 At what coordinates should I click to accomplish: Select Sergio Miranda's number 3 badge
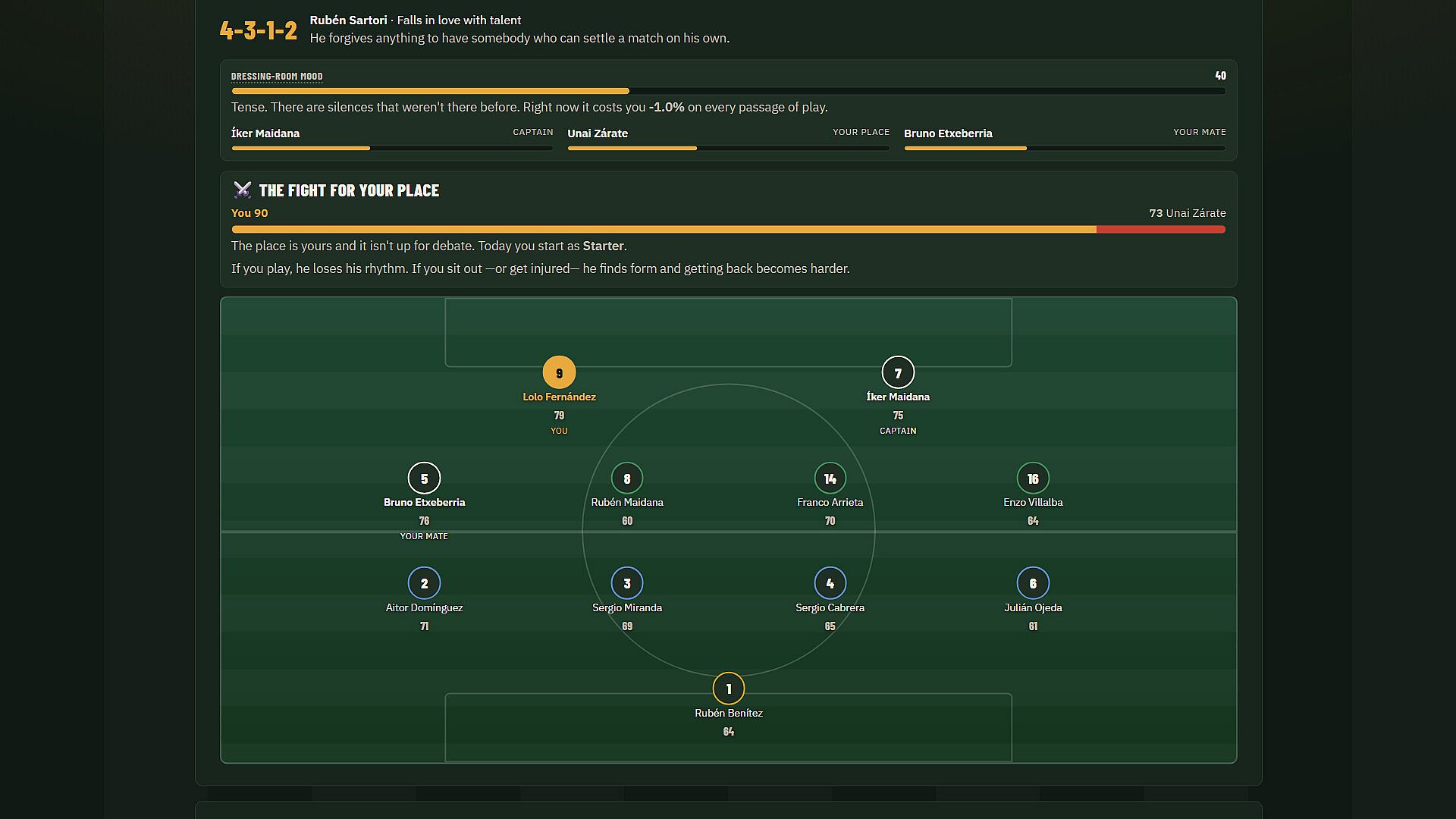tap(627, 583)
